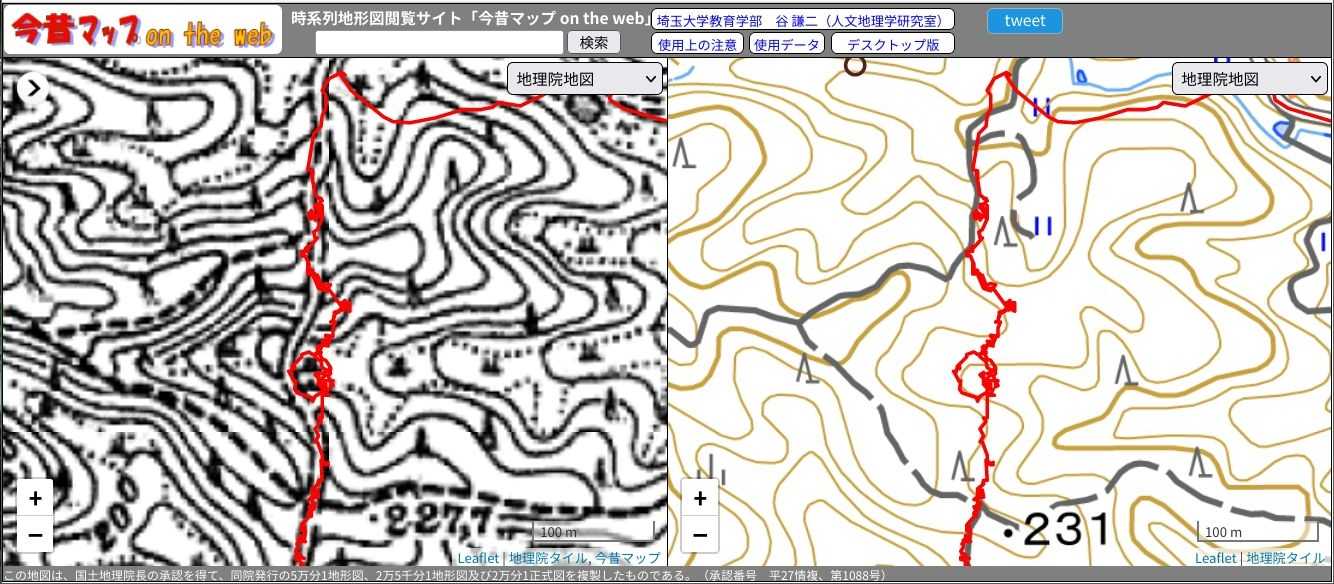Open the 使用上の注意 page
The width and height of the screenshot is (1334, 584).
coord(697,44)
